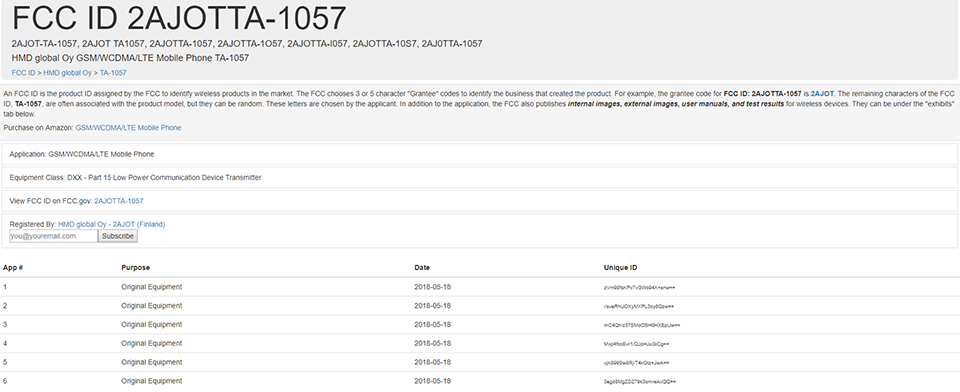
Task: Click Original Equipment in row 5
Action: pos(152,362)
